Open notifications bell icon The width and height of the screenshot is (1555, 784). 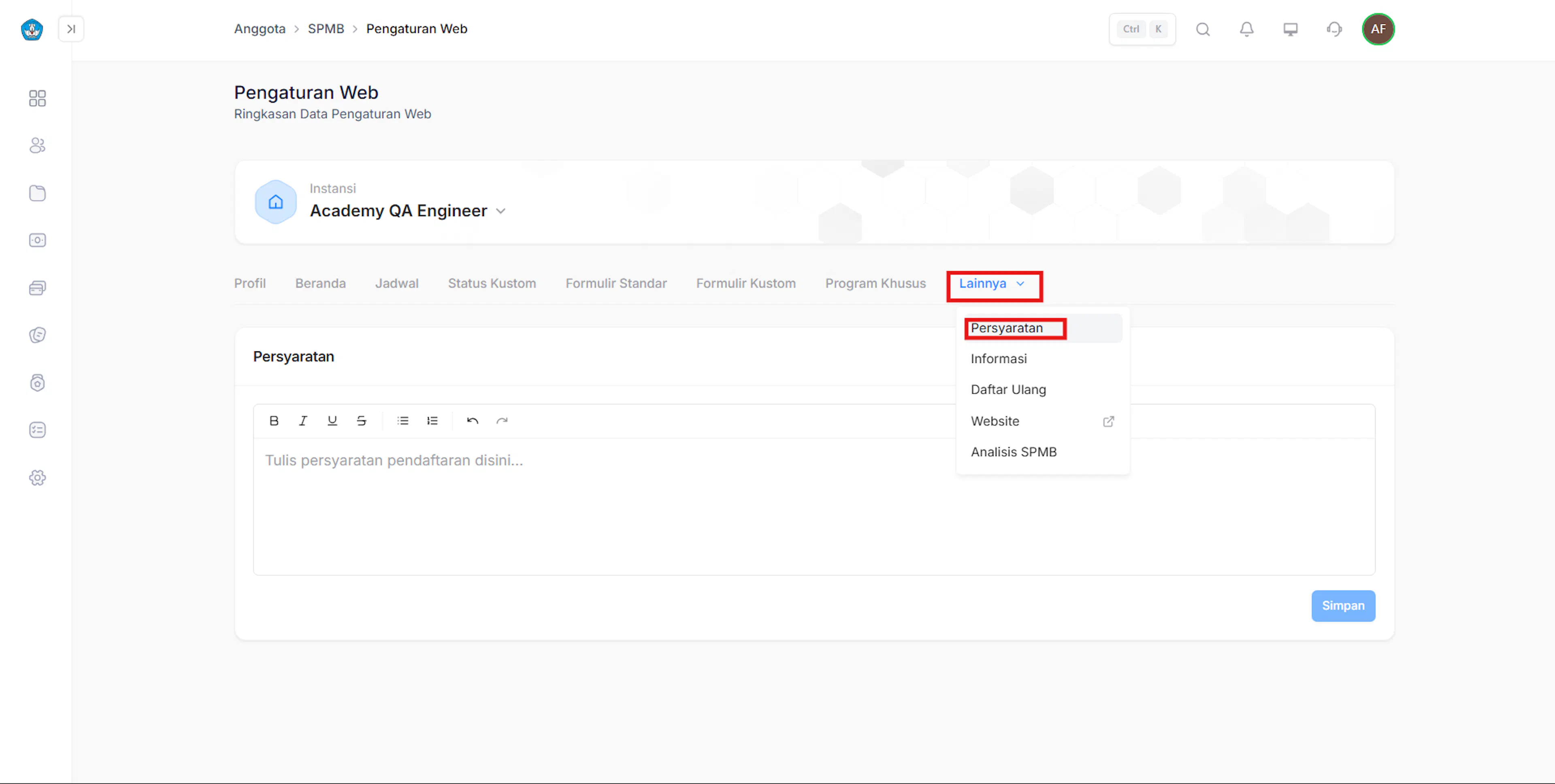click(1246, 29)
